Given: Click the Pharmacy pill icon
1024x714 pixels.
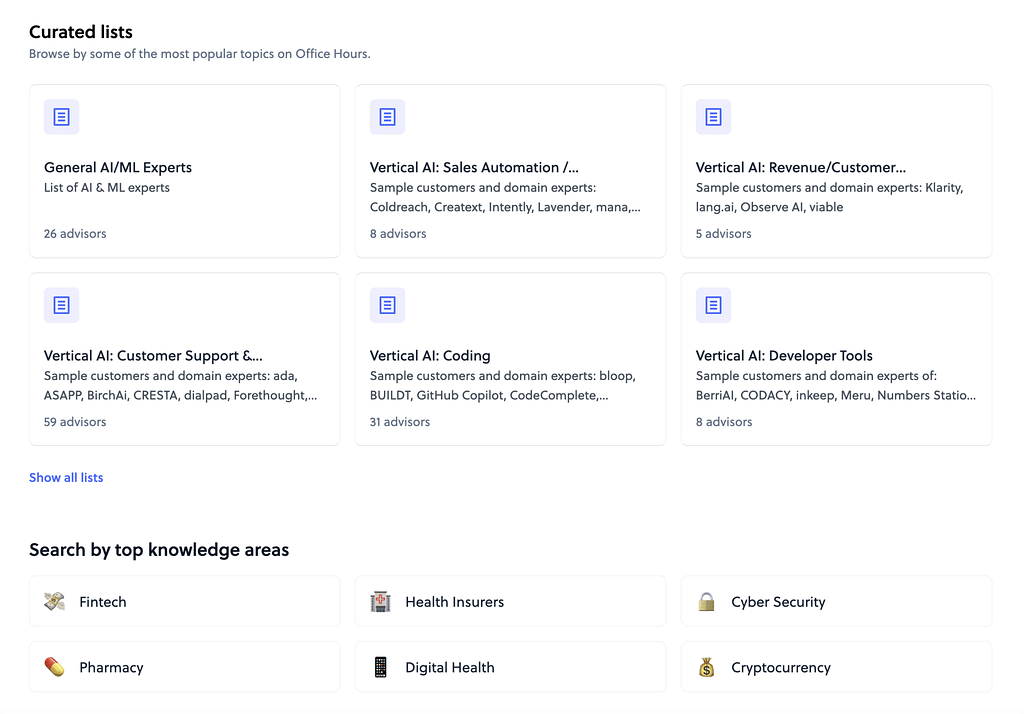Looking at the screenshot, I should coord(55,667).
